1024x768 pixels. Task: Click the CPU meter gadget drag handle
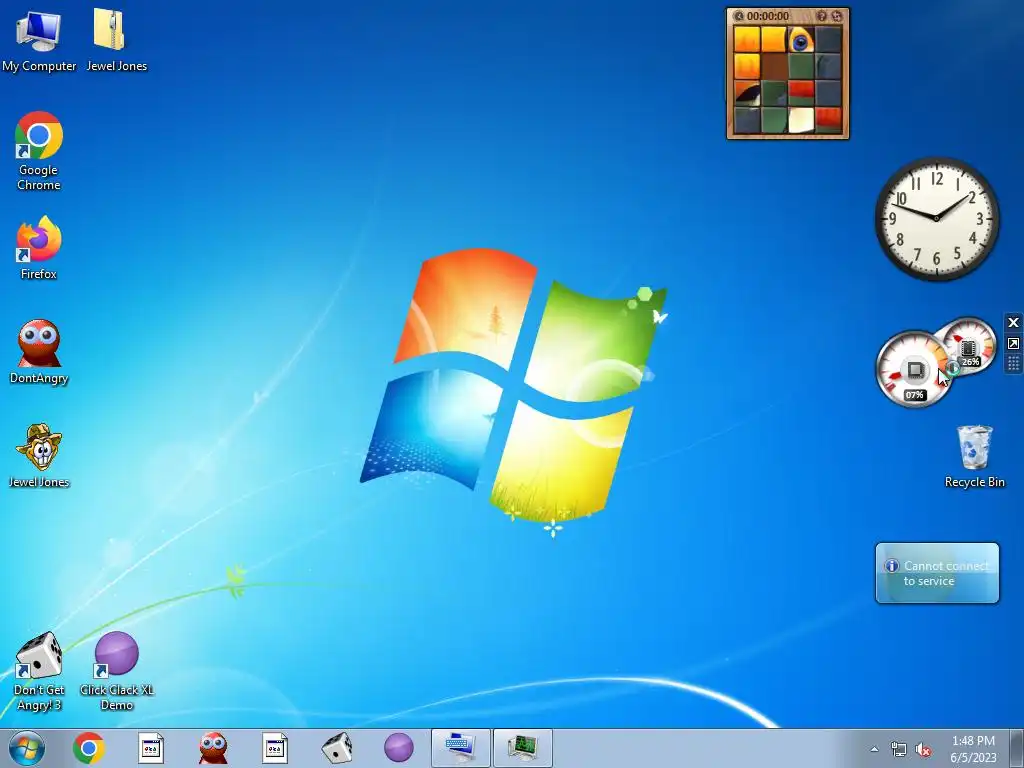[1013, 364]
